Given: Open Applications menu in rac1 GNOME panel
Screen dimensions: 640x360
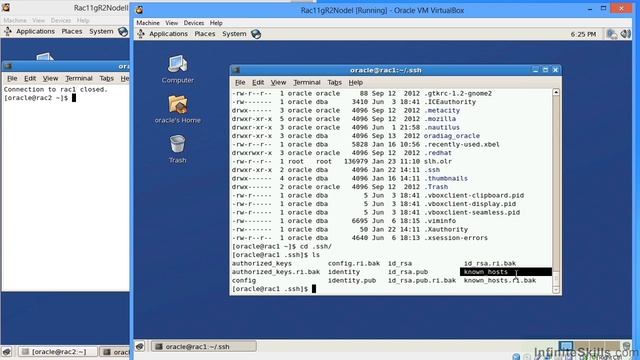Looking at the screenshot, I should pyautogui.click(x=168, y=34).
